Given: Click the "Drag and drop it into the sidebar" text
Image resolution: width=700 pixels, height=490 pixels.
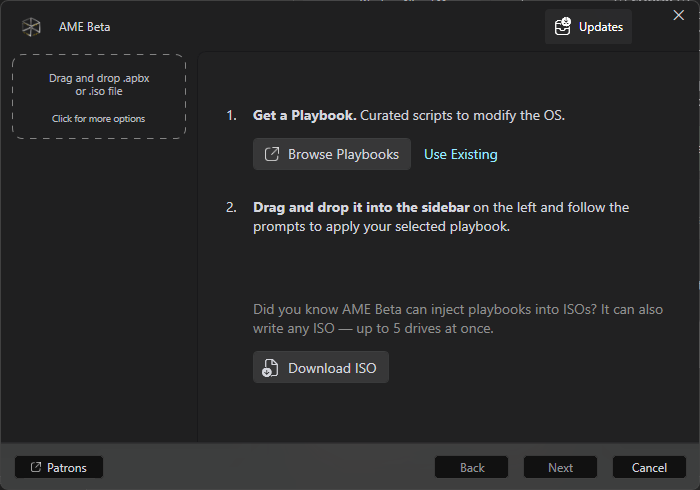Looking at the screenshot, I should click(361, 207).
